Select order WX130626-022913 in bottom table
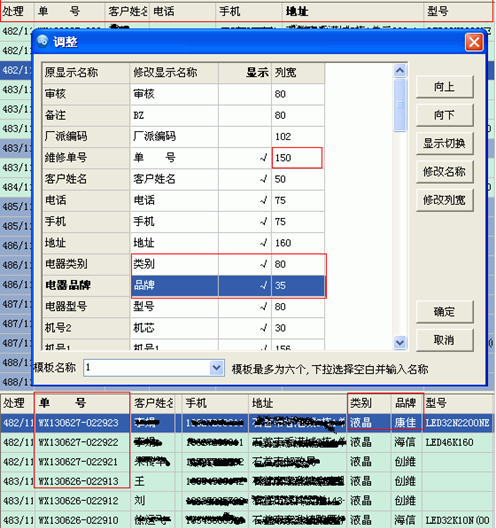Viewport: 496px width, 528px height. tap(82, 482)
